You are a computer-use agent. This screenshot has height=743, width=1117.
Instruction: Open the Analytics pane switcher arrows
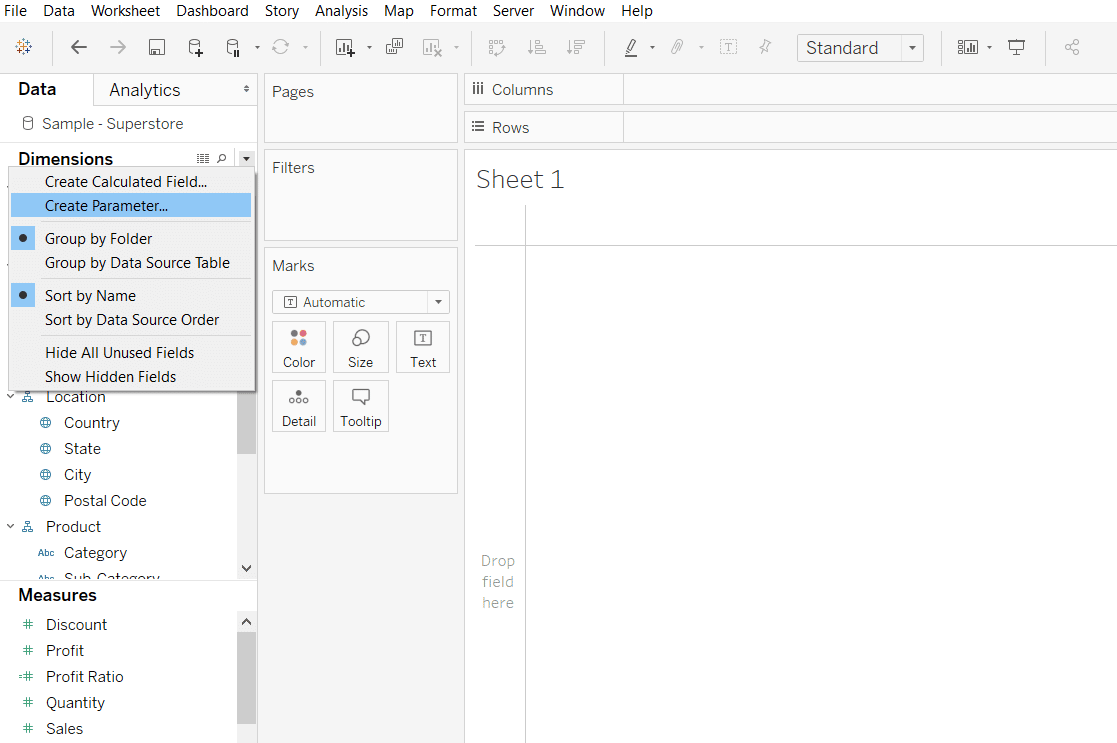point(246,89)
